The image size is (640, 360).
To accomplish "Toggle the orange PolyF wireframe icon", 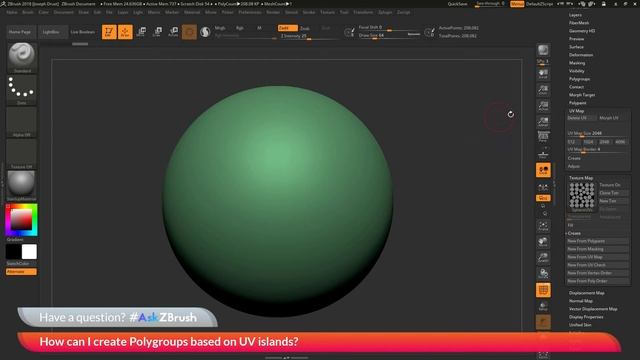I will pos(543,290).
